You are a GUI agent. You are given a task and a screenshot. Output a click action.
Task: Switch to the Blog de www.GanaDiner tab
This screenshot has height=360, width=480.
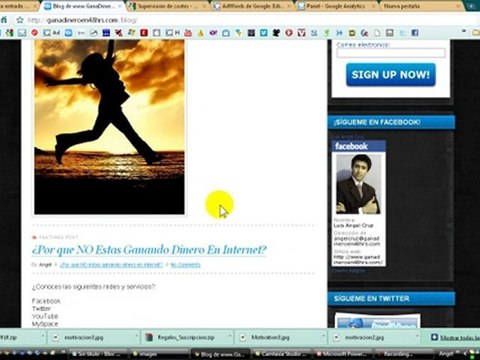pos(82,6)
